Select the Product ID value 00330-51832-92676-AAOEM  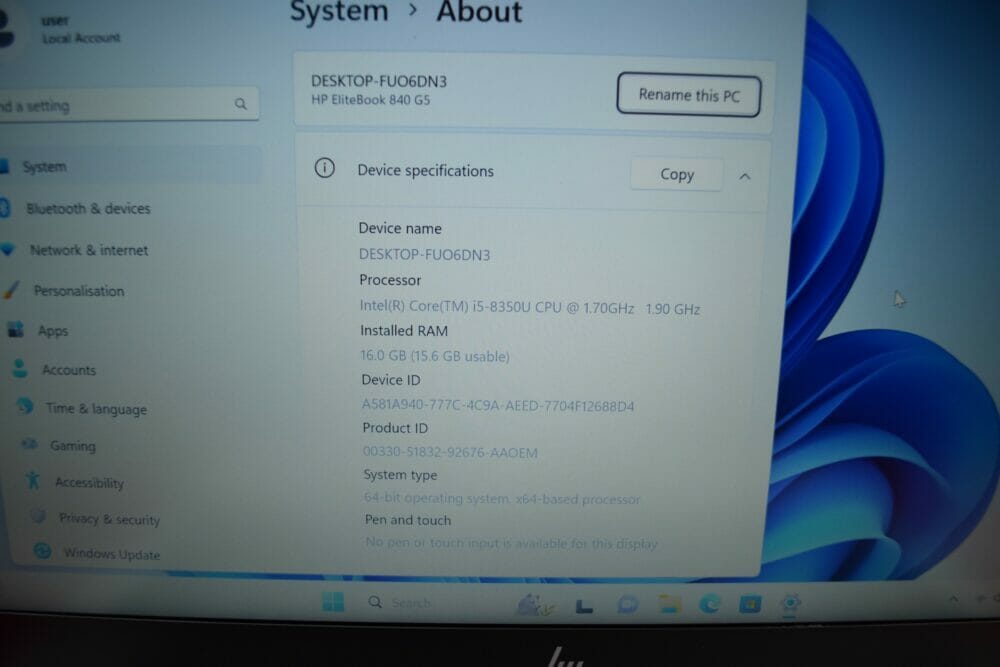(450, 452)
